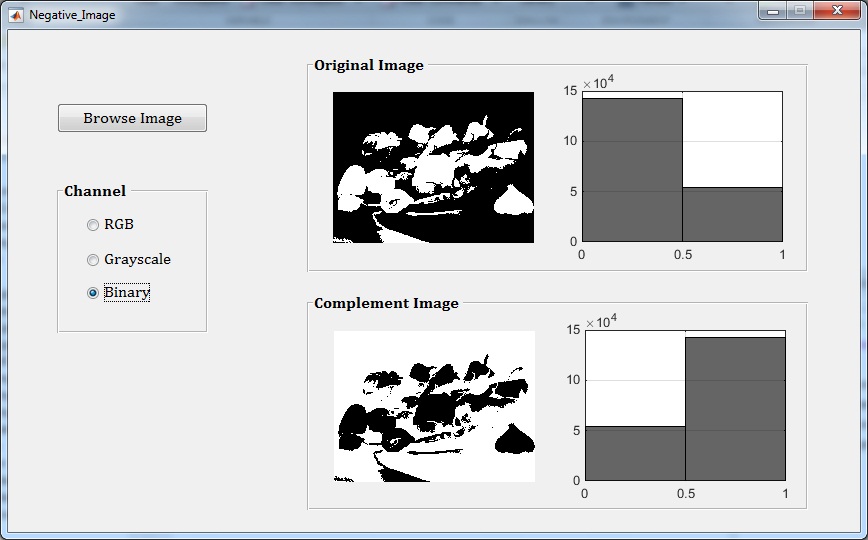Select the Binary radio button
The width and height of the screenshot is (868, 540).
94,293
